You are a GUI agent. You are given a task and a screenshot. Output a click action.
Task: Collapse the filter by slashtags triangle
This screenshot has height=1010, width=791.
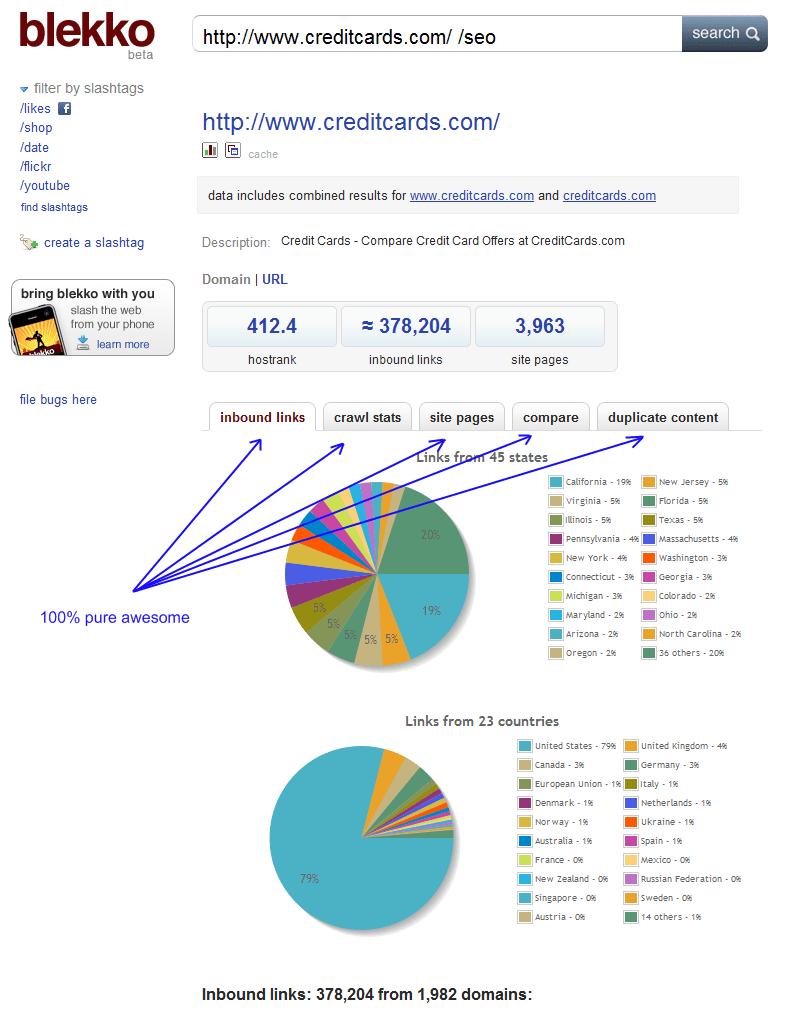pyautogui.click(x=24, y=89)
